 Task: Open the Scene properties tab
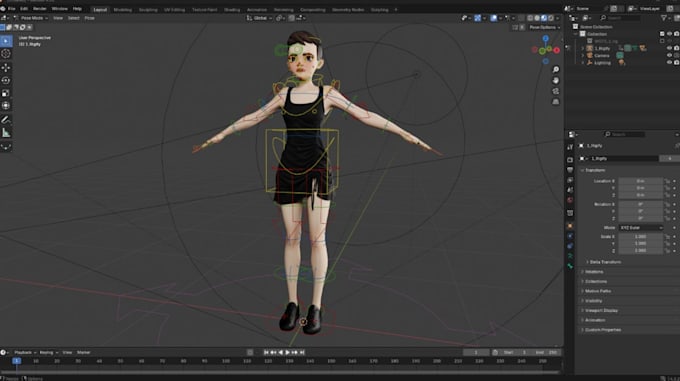570,190
